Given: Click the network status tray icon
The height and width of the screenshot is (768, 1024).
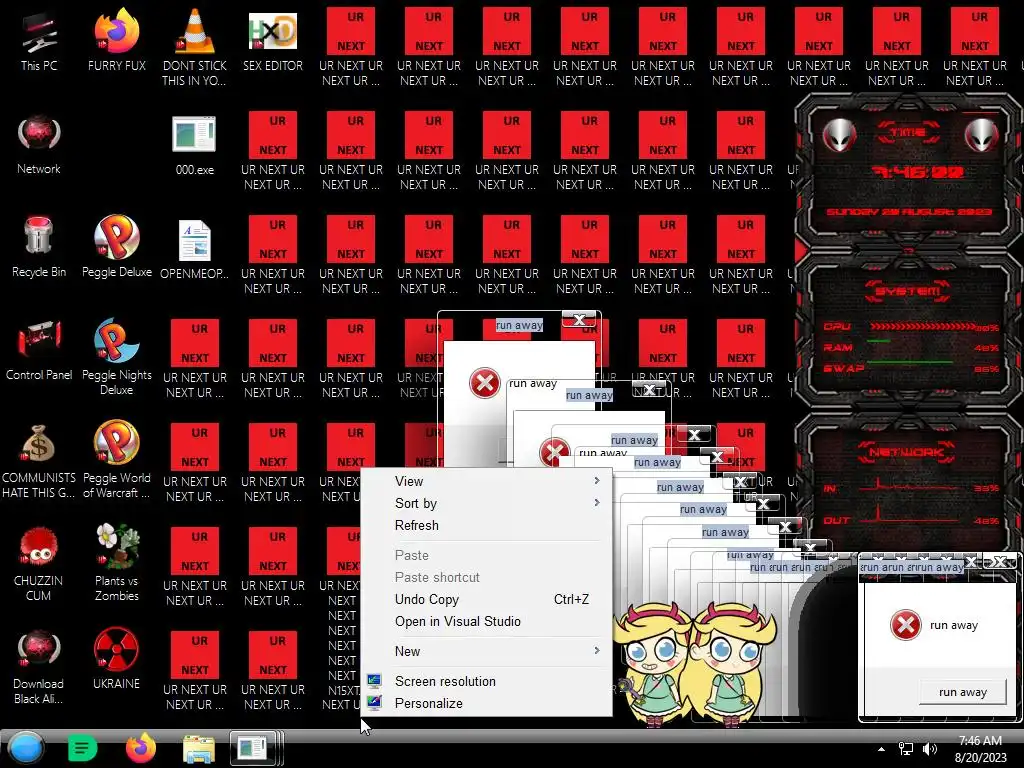Looking at the screenshot, I should (906, 749).
